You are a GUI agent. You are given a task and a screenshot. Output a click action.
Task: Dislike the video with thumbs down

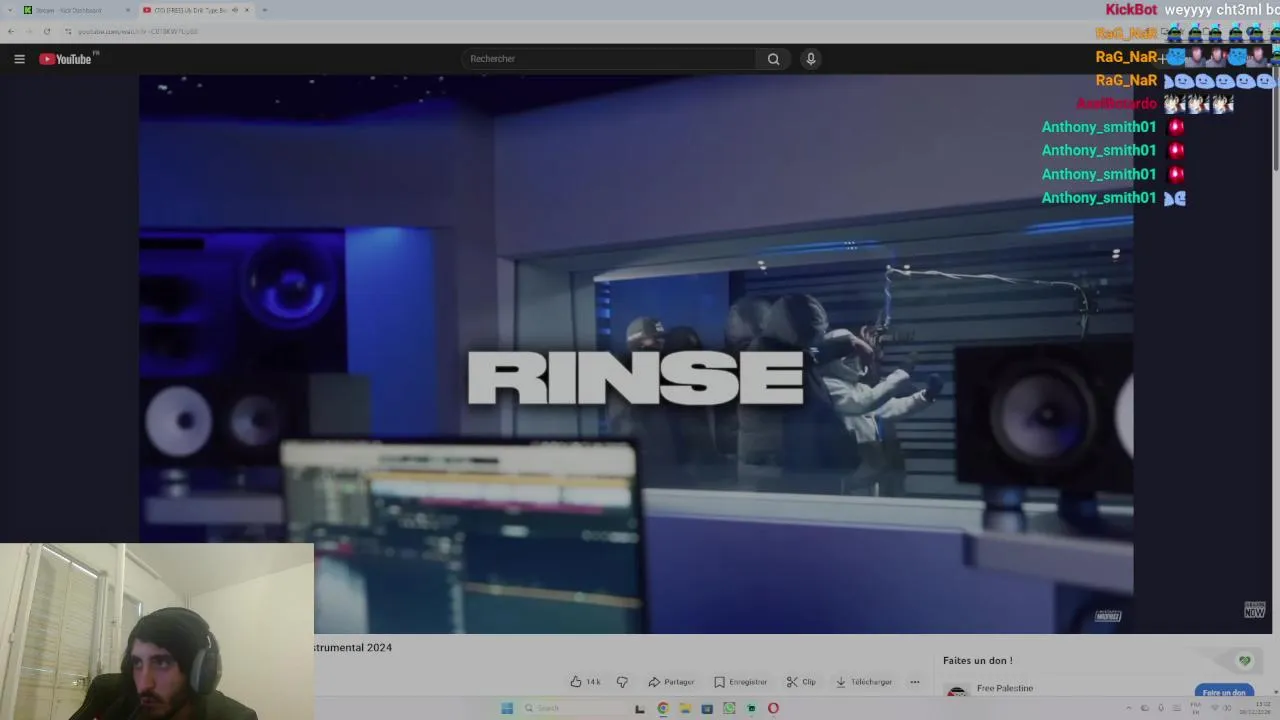(622, 682)
